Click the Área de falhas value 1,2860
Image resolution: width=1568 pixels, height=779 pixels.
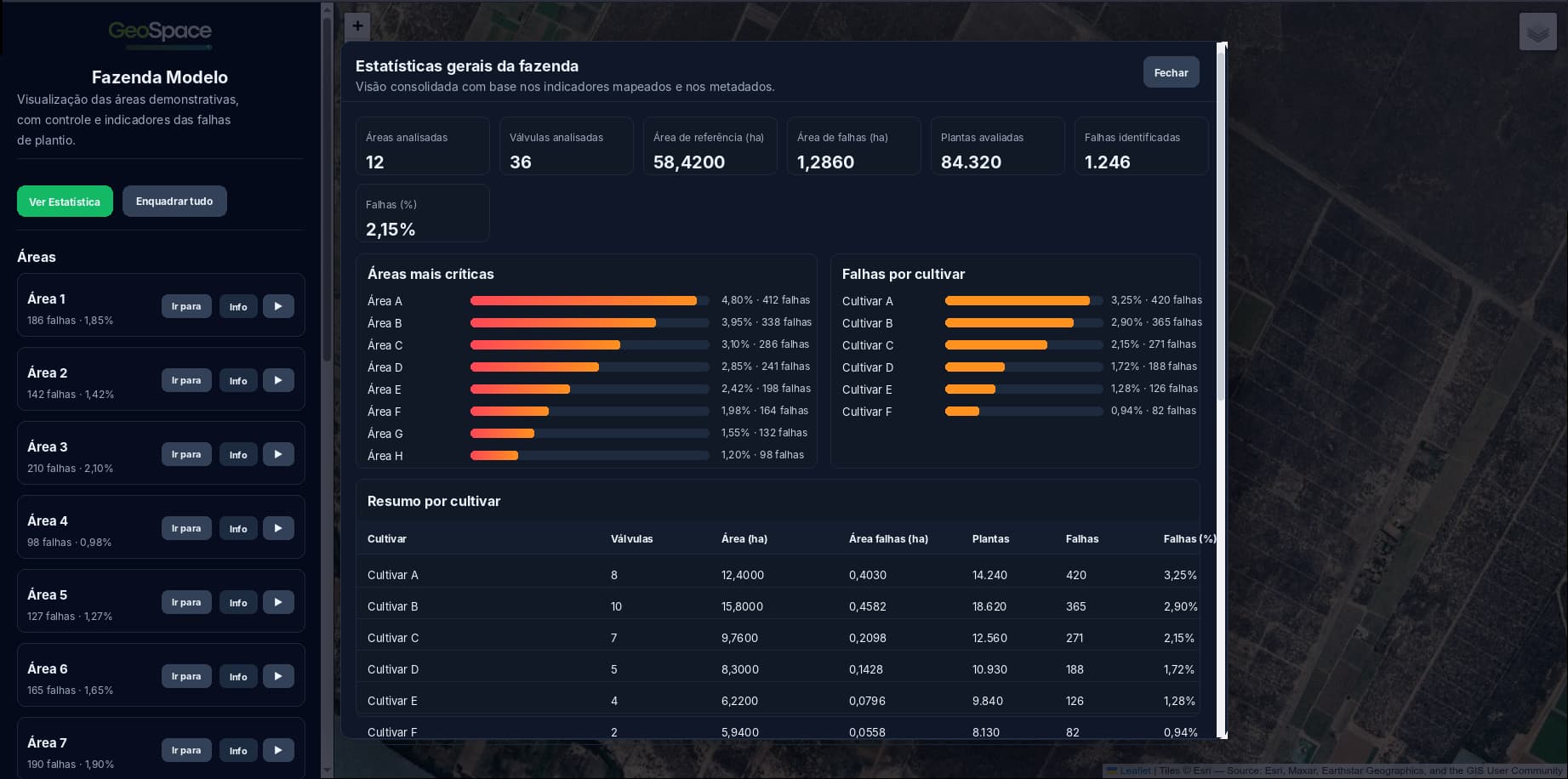click(x=825, y=162)
